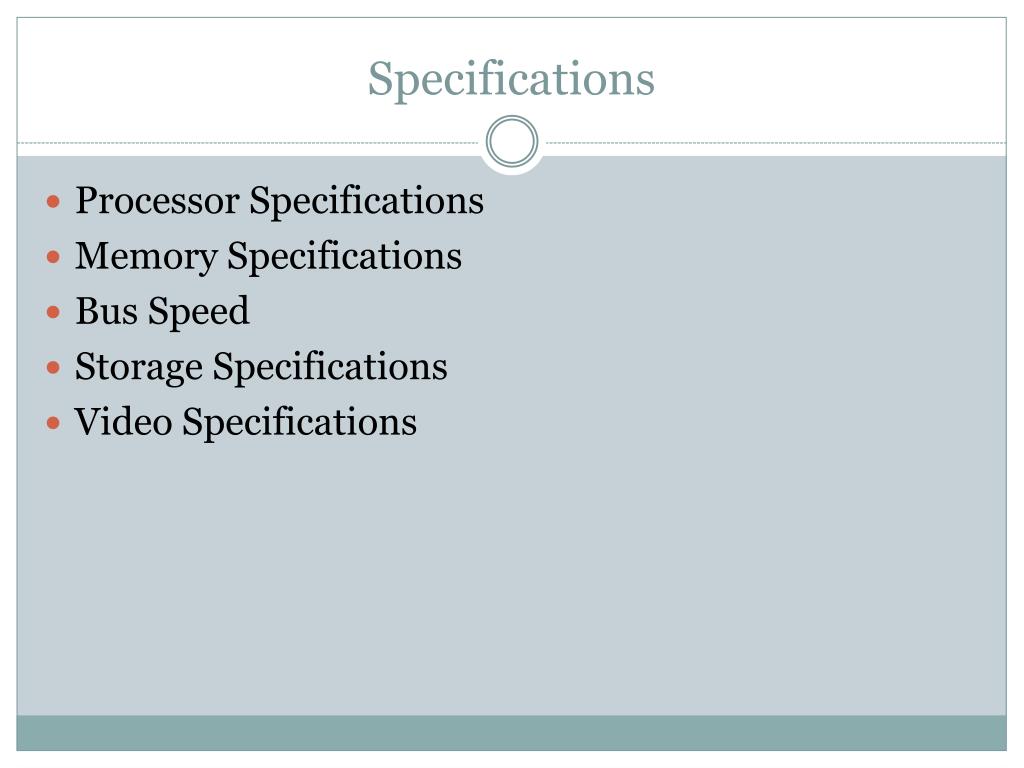Screen dimensions: 1024x768
Task: Click the orange bullet beside Bus Speed
Action: click(x=54, y=312)
